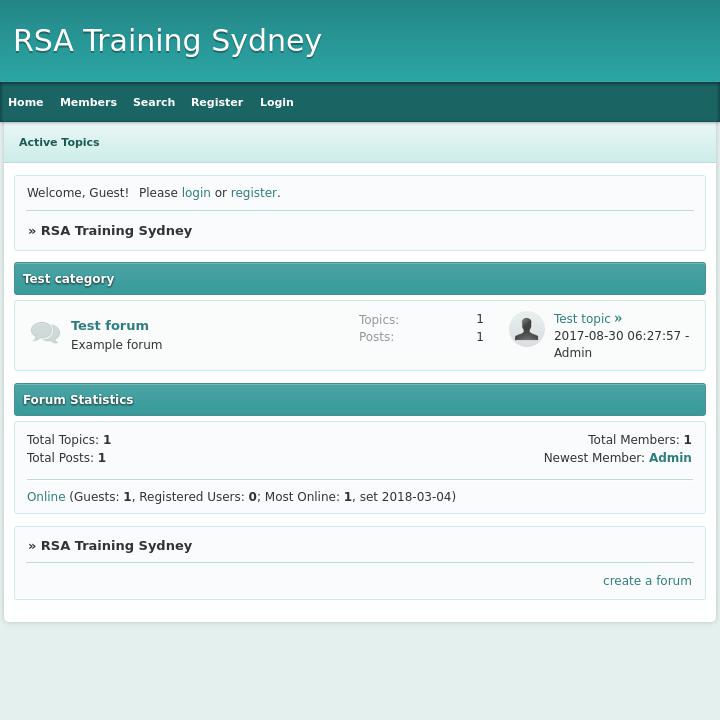The width and height of the screenshot is (720, 720).
Task: Open the Home menu item
Action: 26,102
